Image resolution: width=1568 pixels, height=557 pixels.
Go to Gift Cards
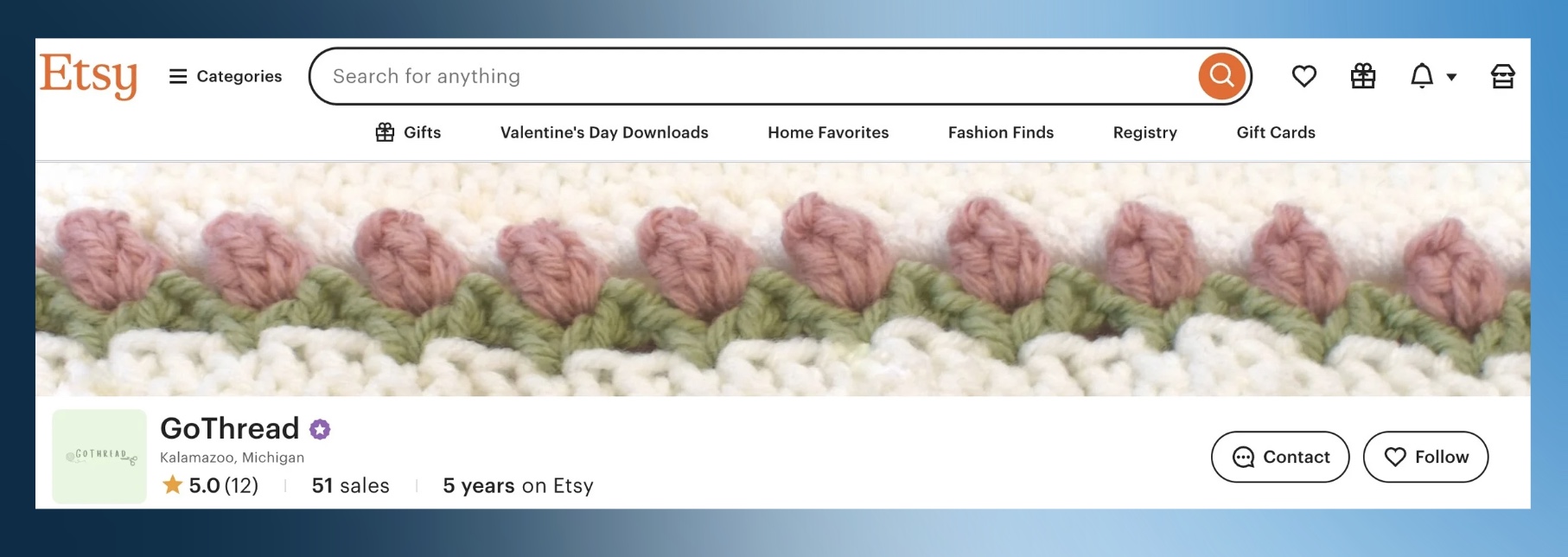coord(1275,132)
